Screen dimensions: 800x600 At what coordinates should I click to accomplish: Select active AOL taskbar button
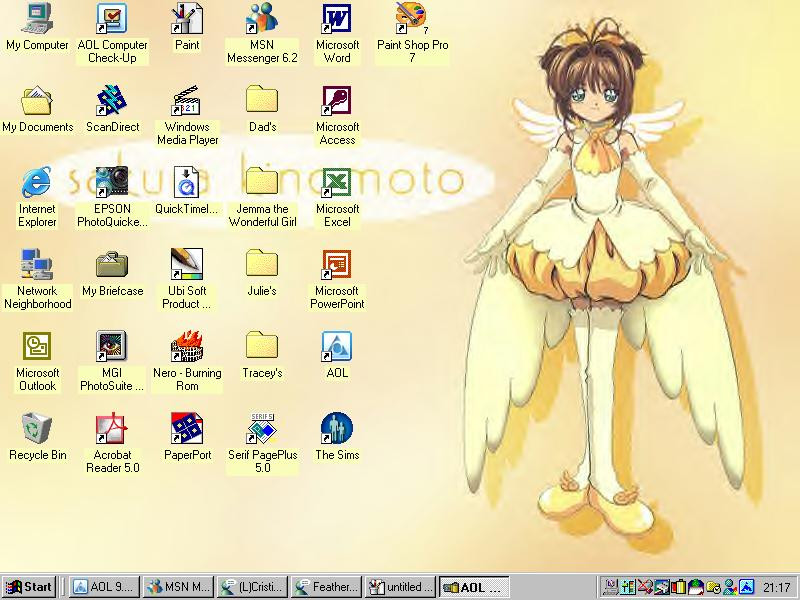(x=474, y=587)
